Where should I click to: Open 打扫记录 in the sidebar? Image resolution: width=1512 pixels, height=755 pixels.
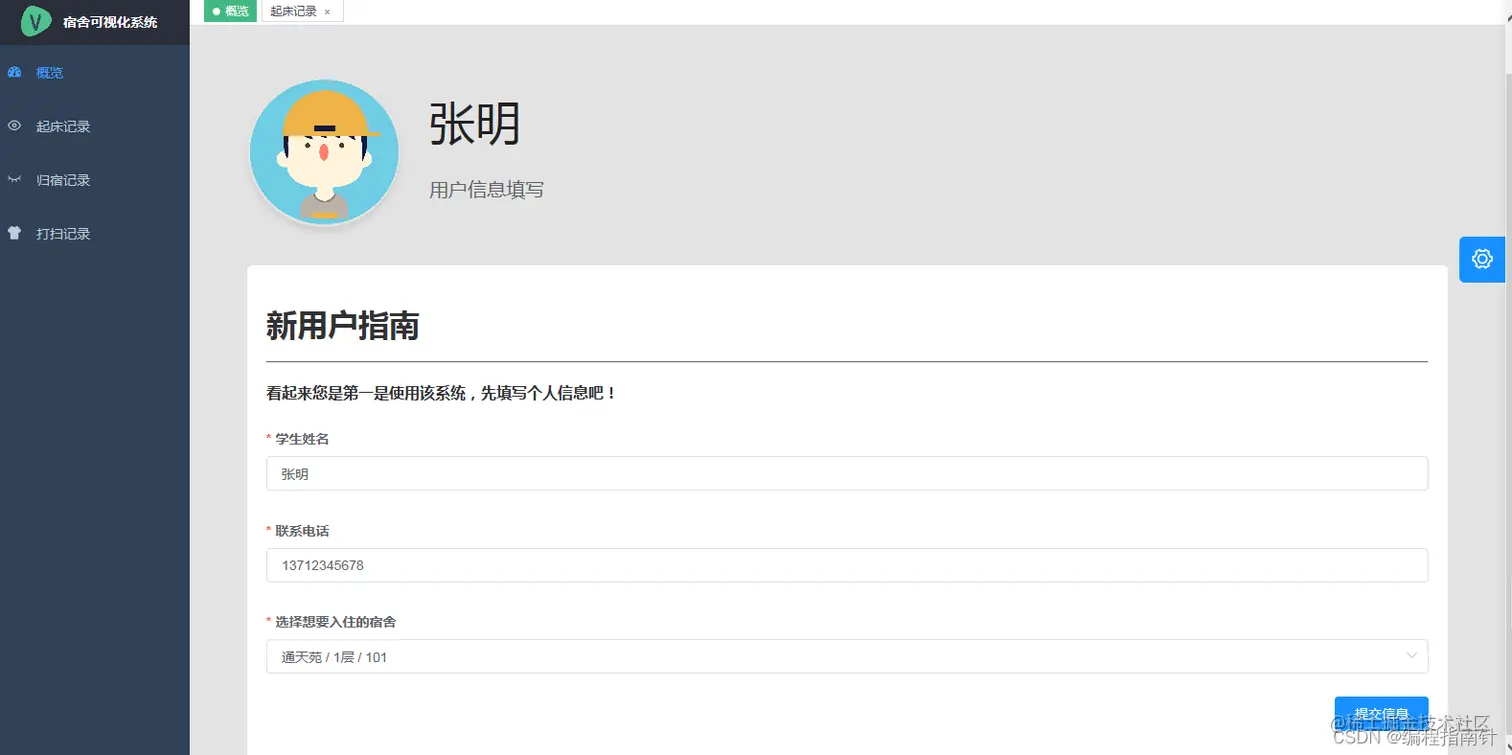pos(95,233)
